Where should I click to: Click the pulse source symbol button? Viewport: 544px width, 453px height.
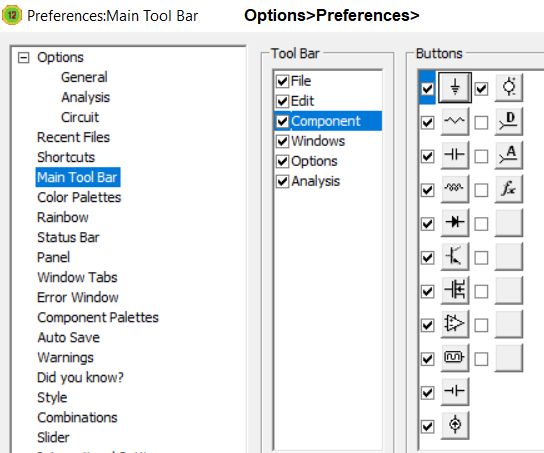(455, 357)
